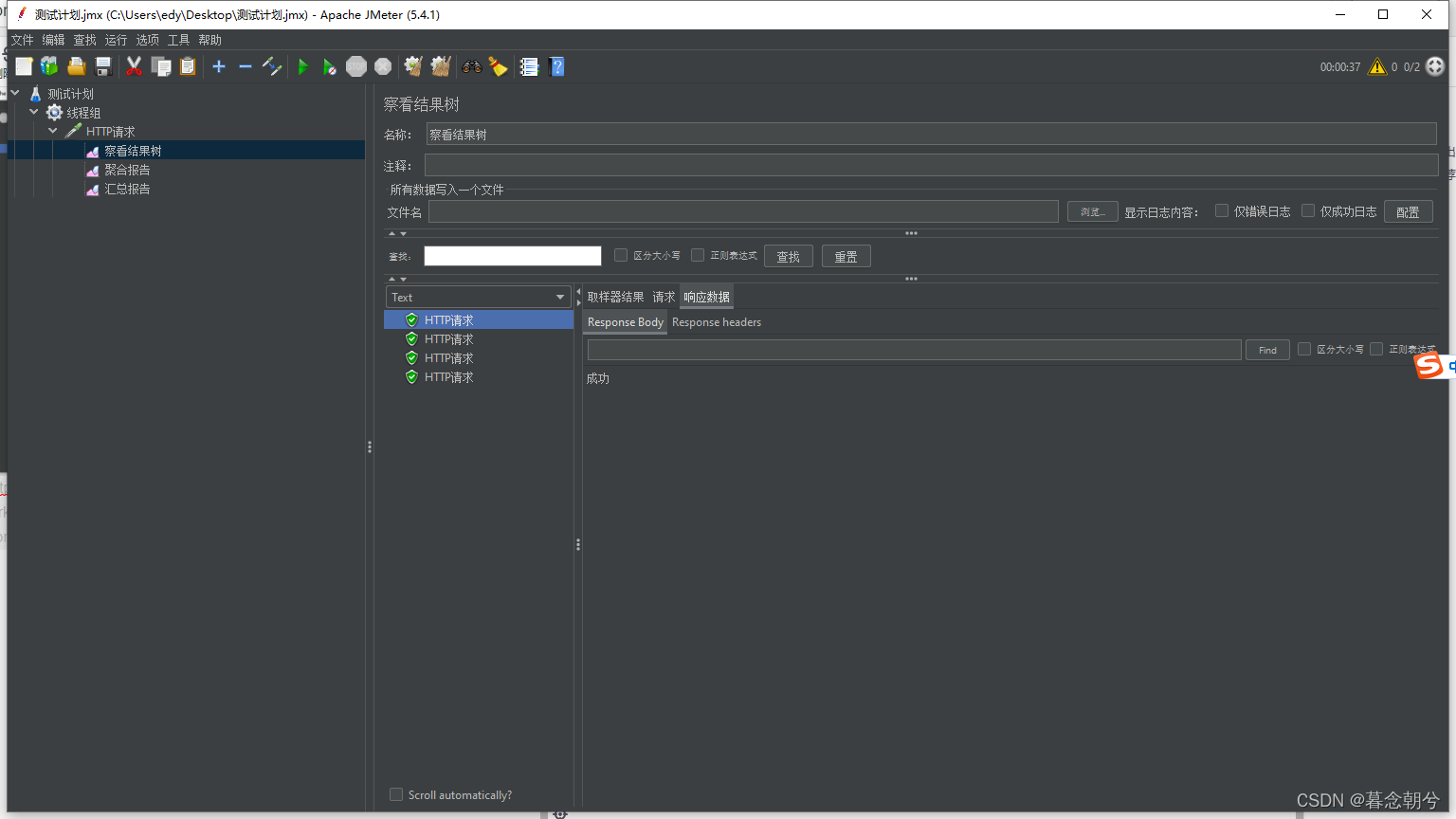The image size is (1456, 819).
Task: Click the Stop test icon
Action: (356, 66)
